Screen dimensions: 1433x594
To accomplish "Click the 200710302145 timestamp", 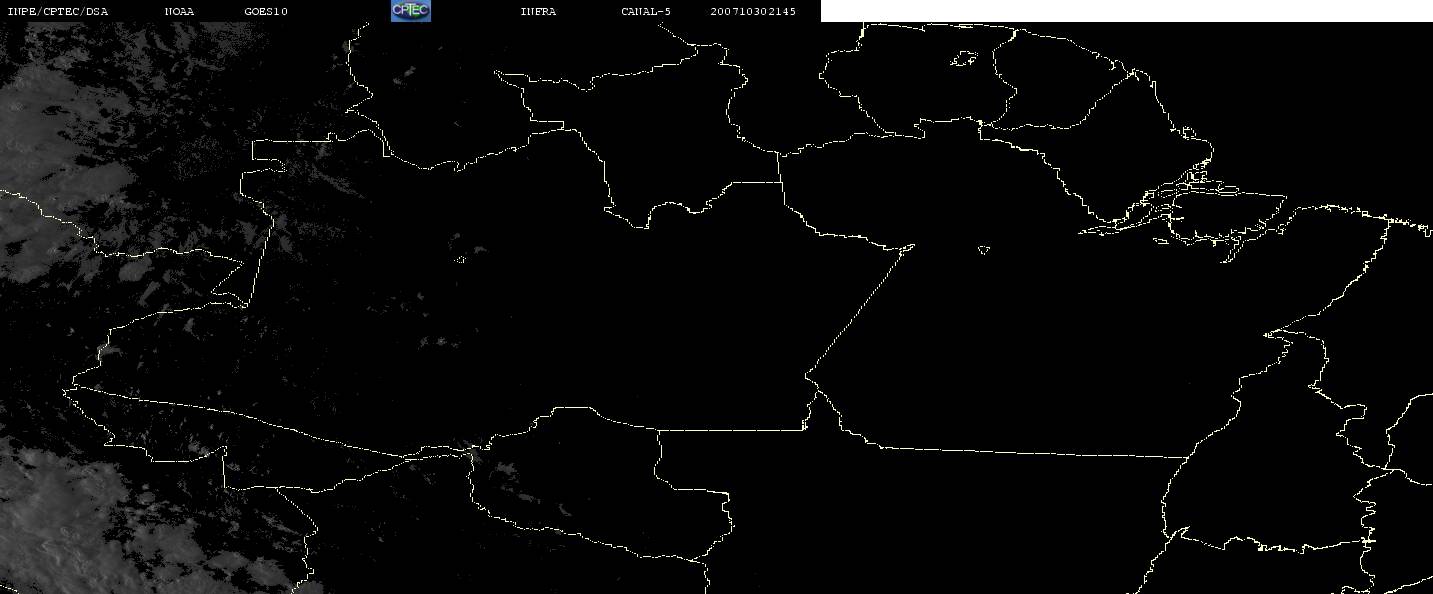I will [753, 12].
